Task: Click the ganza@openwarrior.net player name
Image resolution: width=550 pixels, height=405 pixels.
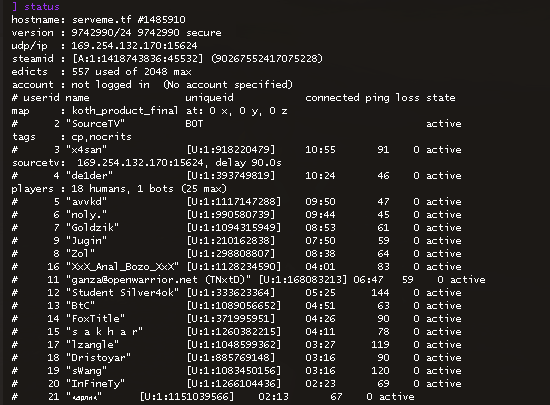Action: pyautogui.click(x=159, y=279)
